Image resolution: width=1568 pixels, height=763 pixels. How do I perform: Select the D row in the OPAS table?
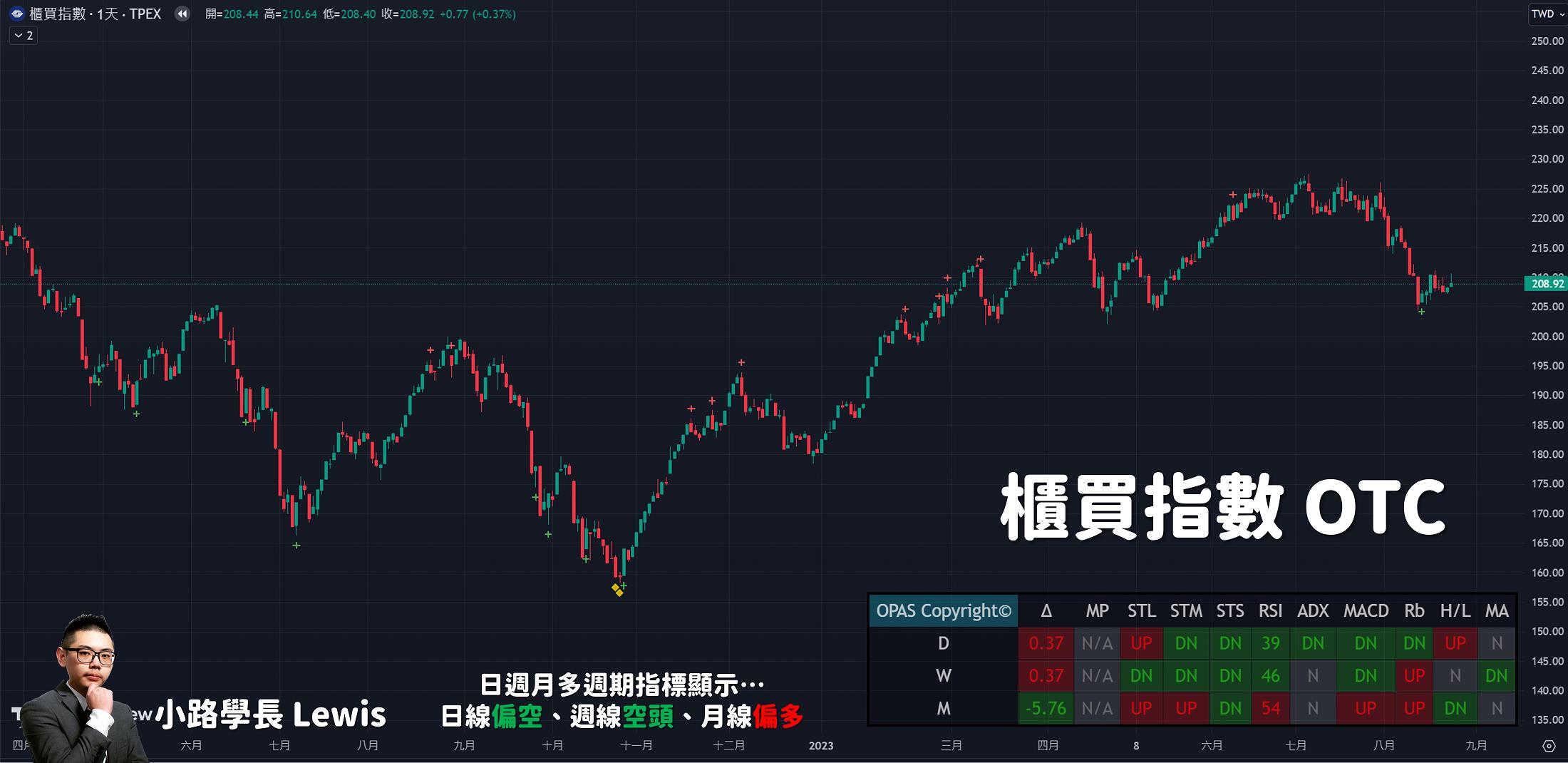click(x=943, y=642)
